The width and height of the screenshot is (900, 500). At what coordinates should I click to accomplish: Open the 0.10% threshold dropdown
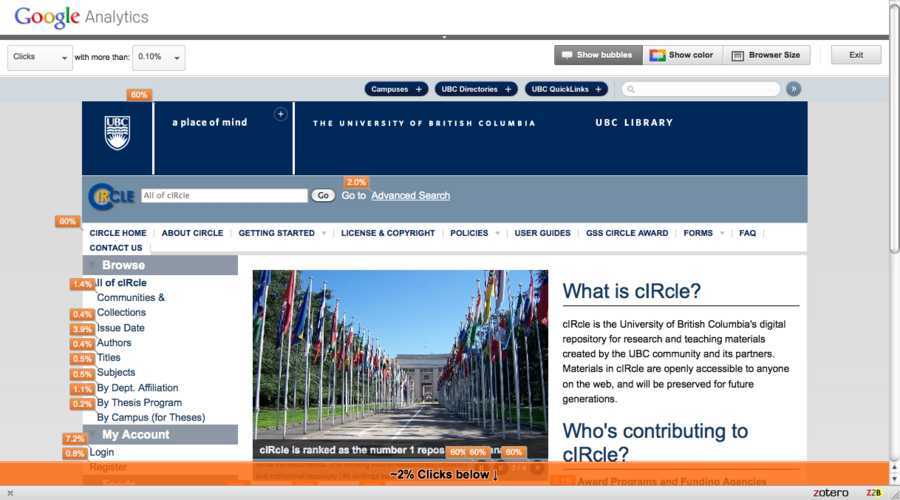pos(159,57)
